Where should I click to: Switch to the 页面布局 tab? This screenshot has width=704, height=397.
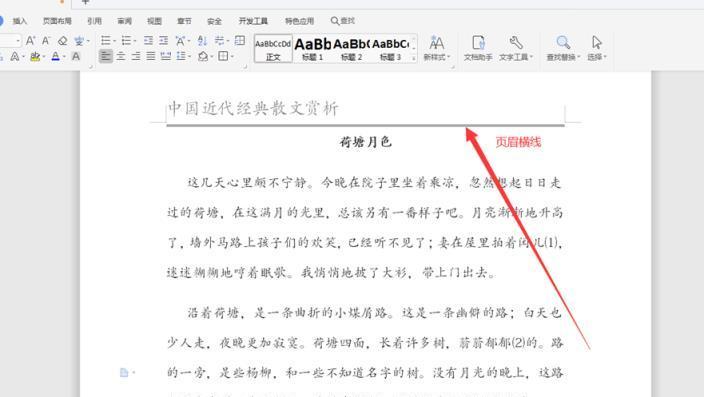[x=57, y=21]
